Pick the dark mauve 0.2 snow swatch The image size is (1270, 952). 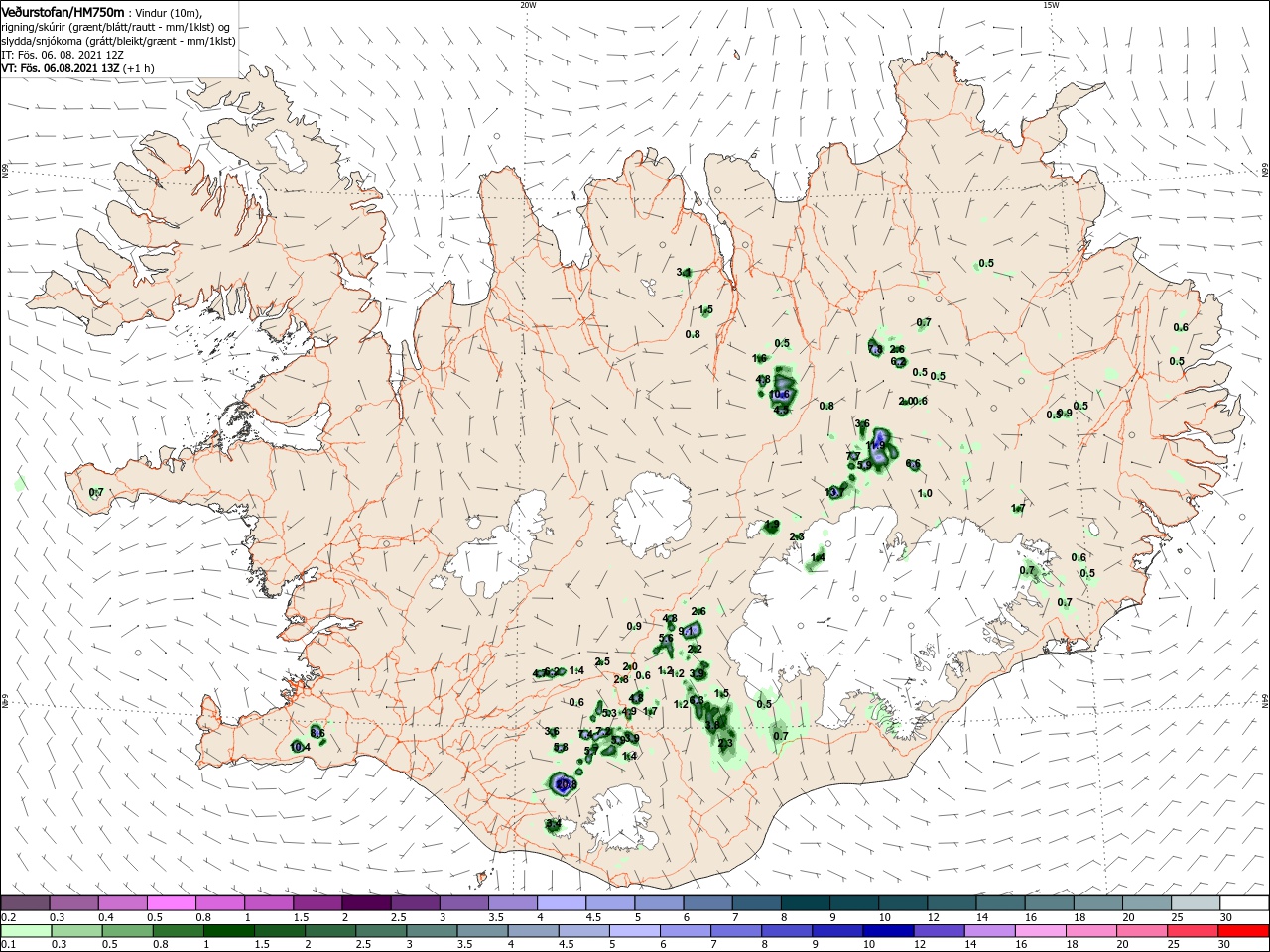pos(25,902)
